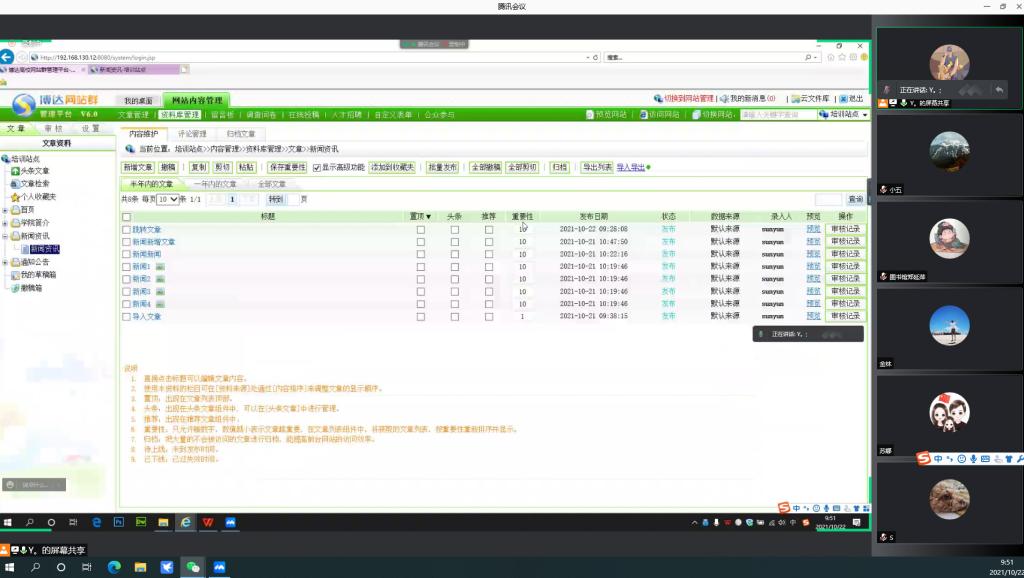Click the 导入导出 link
This screenshot has height=578, width=1024.
tap(630, 168)
